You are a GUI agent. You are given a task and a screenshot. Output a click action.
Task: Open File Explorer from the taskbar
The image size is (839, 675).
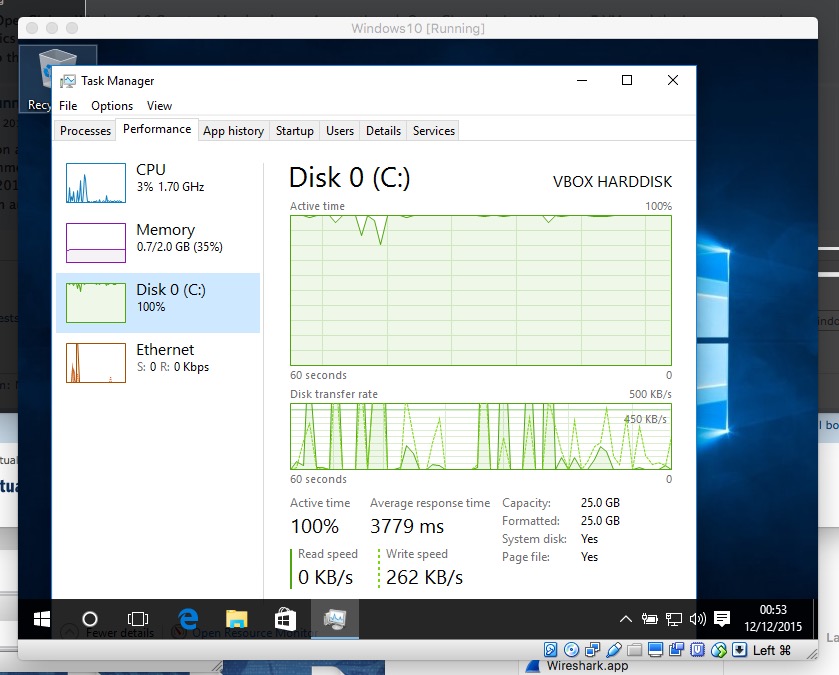236,619
